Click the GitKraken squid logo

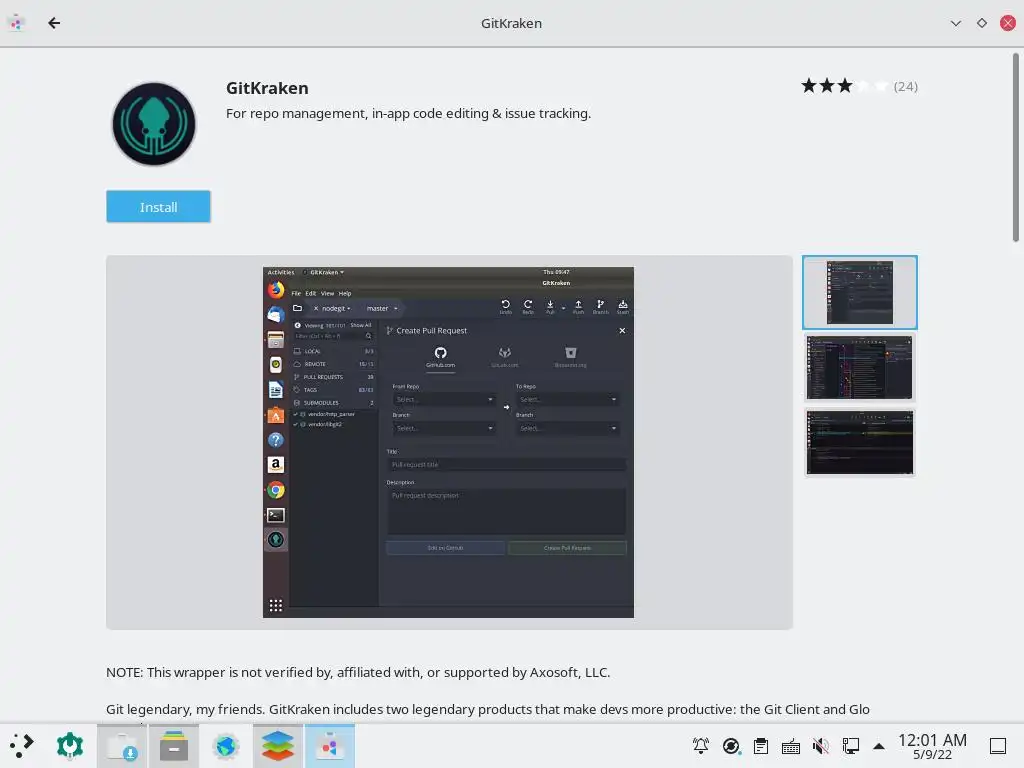[x=154, y=124]
